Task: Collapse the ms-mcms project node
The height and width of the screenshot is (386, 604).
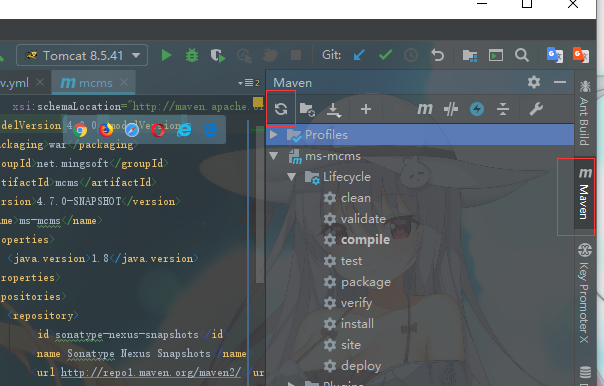Action: click(274, 156)
